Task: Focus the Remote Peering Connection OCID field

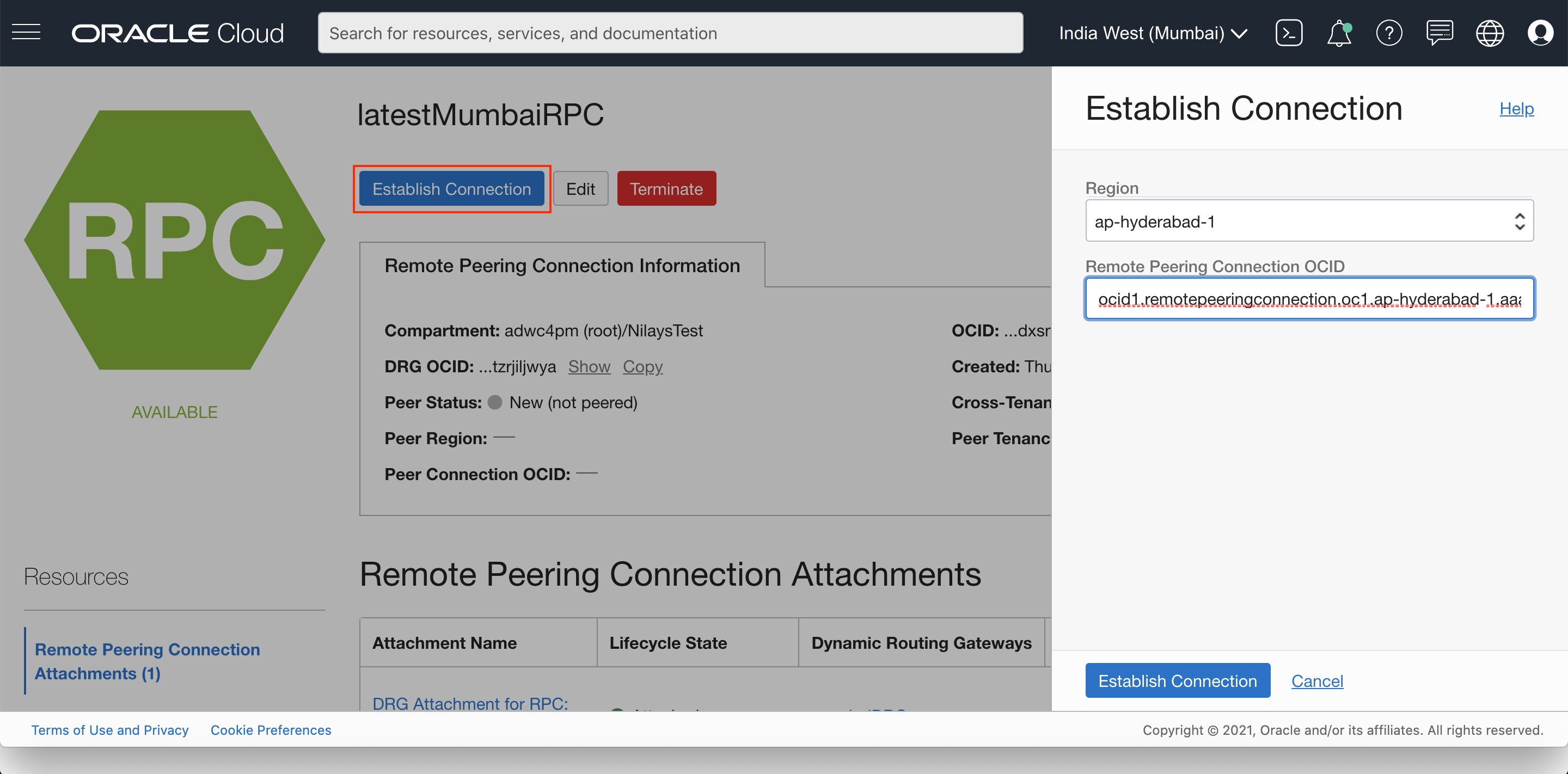Action: click(1309, 299)
